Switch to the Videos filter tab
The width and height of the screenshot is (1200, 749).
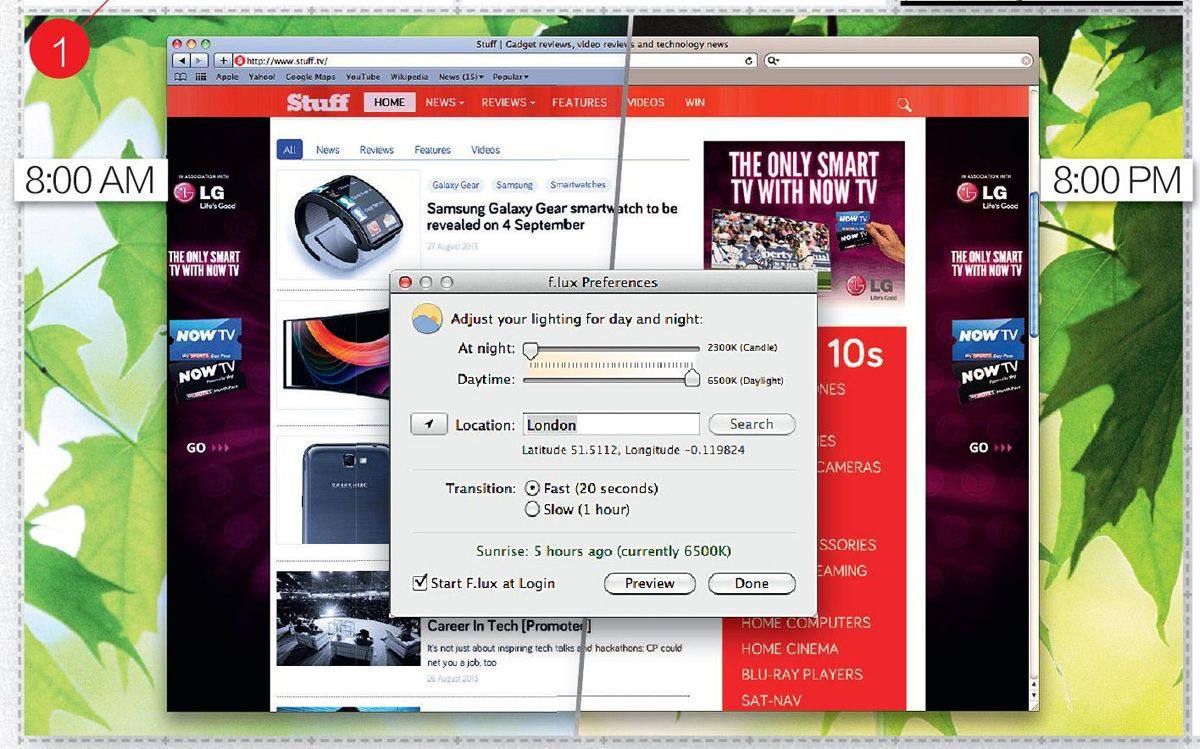click(486, 150)
